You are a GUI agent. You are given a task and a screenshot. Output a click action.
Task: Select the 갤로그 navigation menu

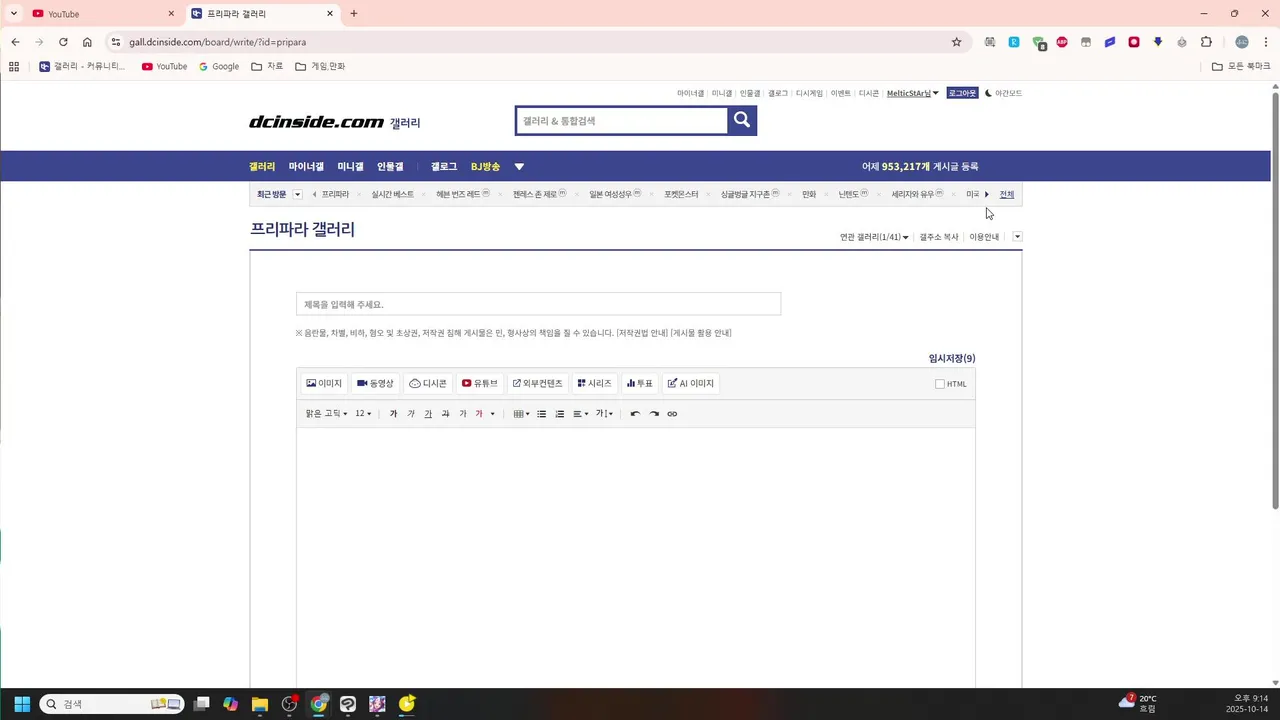(x=444, y=167)
